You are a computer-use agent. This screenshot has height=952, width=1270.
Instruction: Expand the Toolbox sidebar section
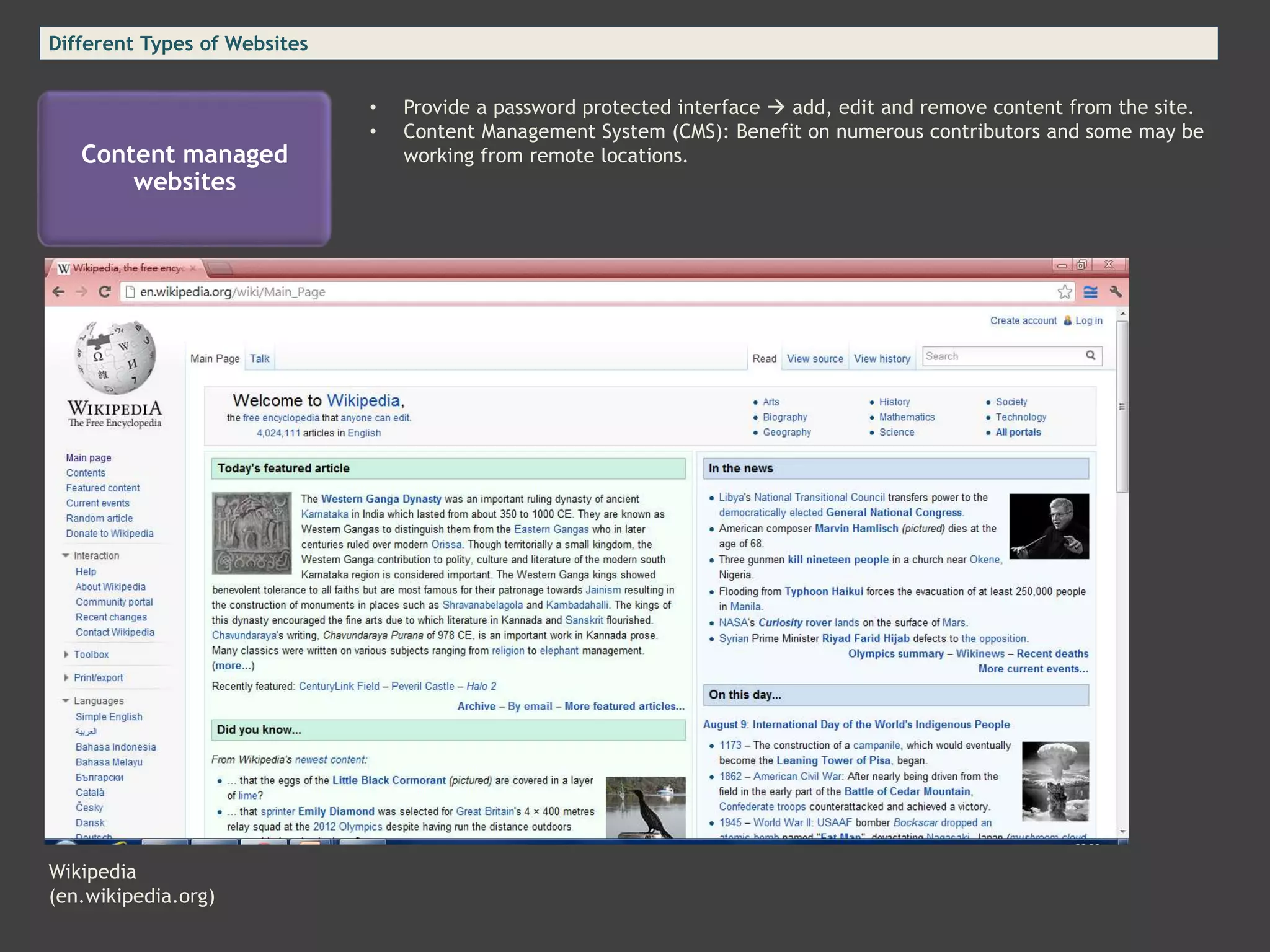[x=66, y=654]
